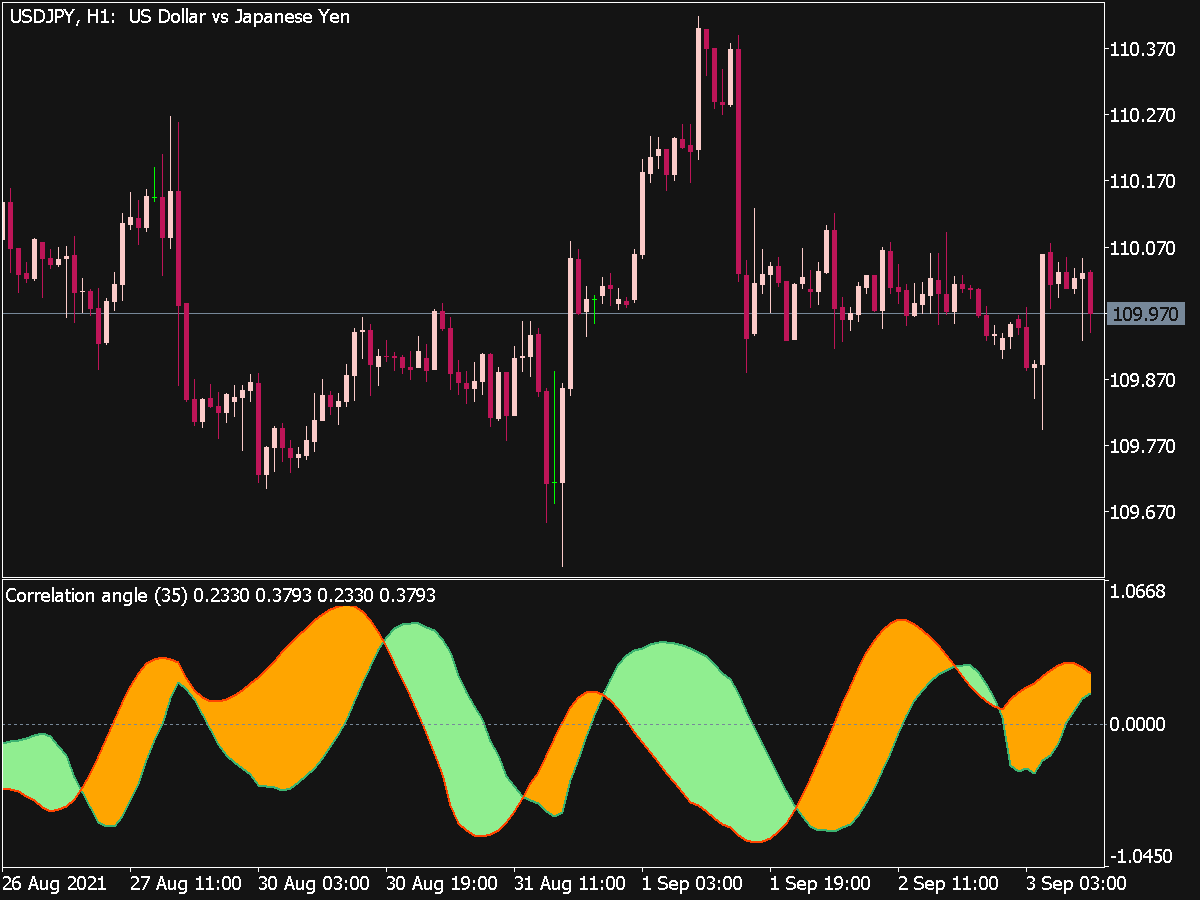Click the 110.370 price axis label
This screenshot has height=900, width=1200.
[1141, 49]
